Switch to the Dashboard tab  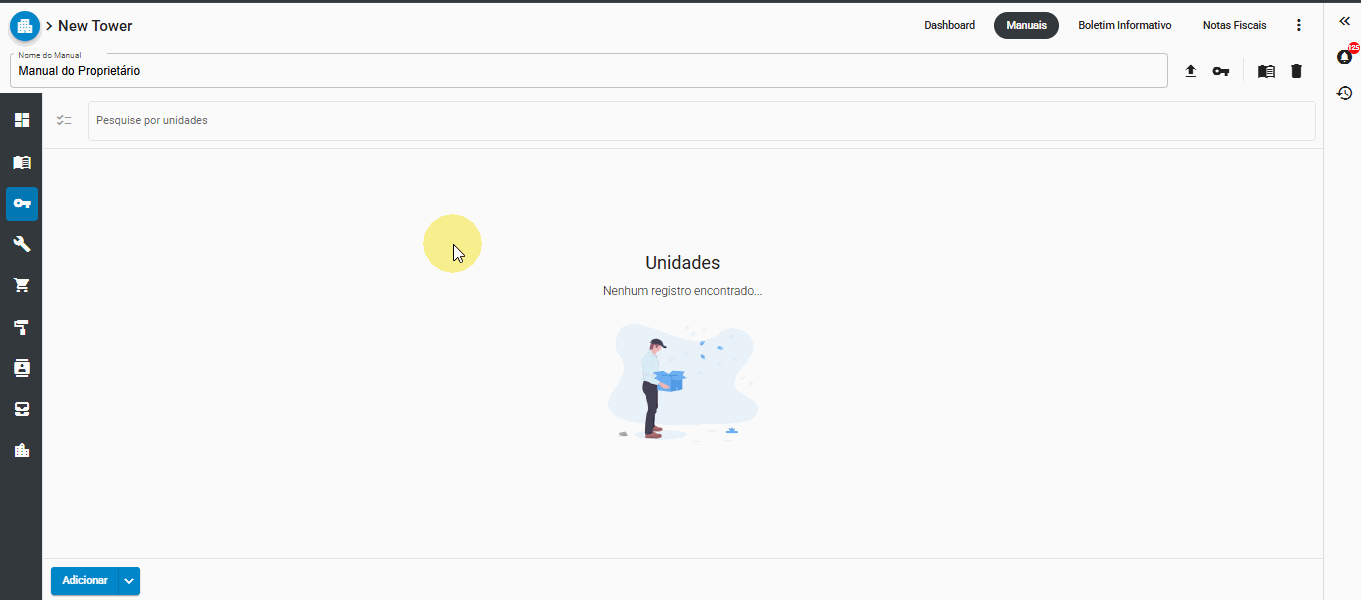click(949, 25)
